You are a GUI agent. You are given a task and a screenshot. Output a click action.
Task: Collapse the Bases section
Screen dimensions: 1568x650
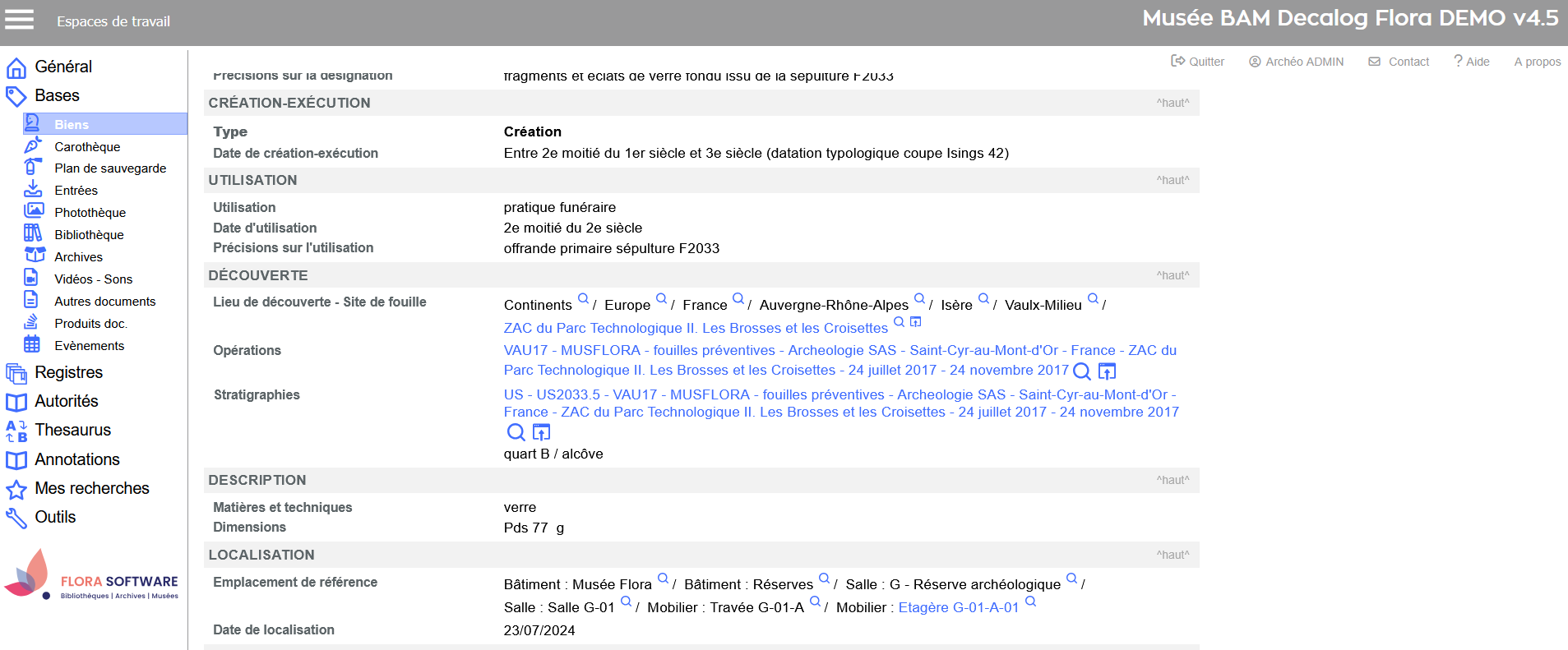[57, 95]
